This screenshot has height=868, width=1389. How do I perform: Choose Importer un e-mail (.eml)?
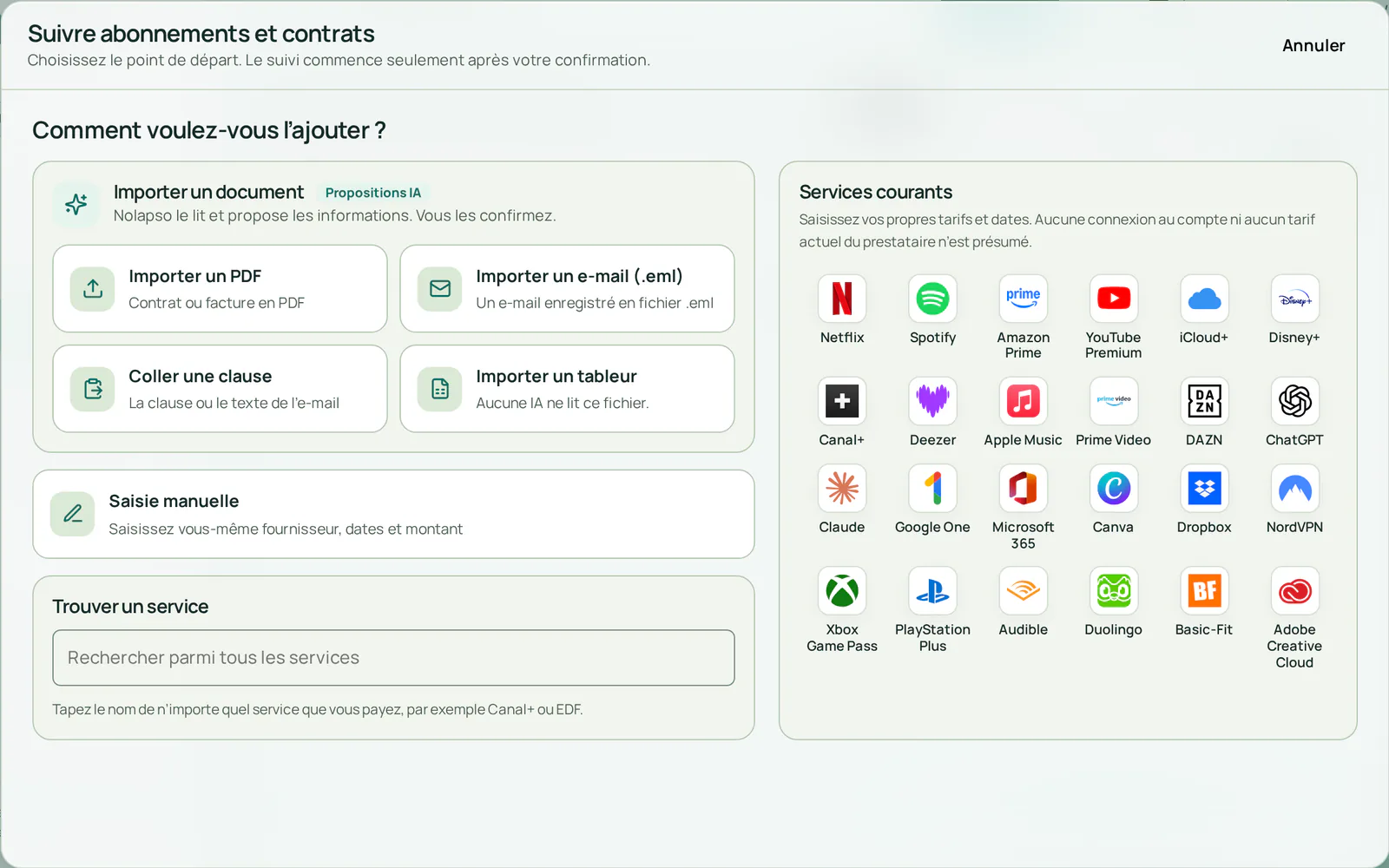(x=567, y=288)
